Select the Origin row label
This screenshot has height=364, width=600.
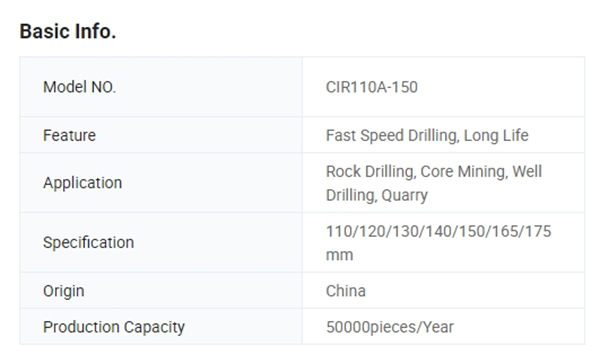[64, 291]
